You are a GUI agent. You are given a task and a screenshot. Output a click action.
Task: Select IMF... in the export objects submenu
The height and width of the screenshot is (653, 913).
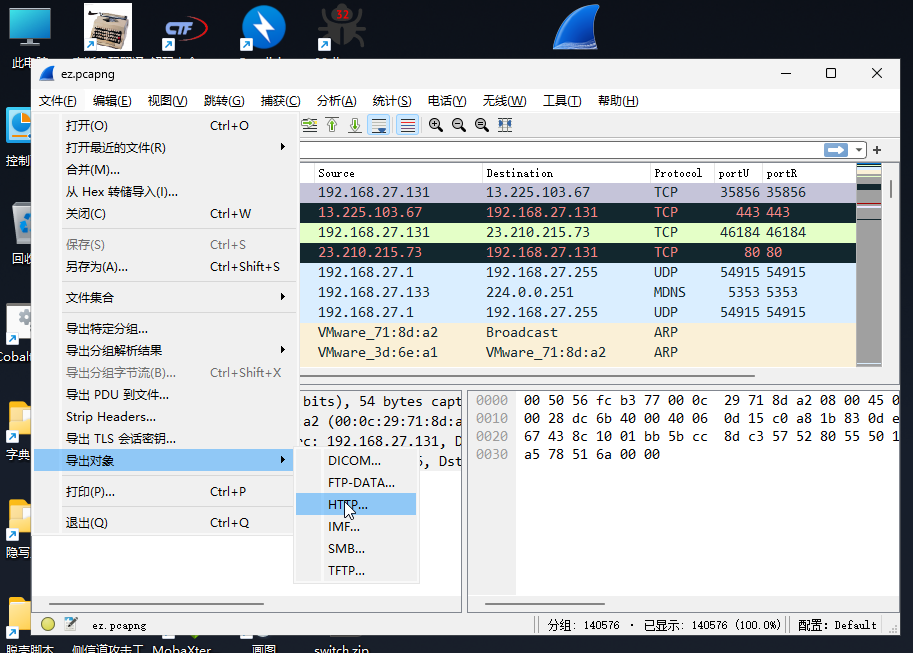356,527
